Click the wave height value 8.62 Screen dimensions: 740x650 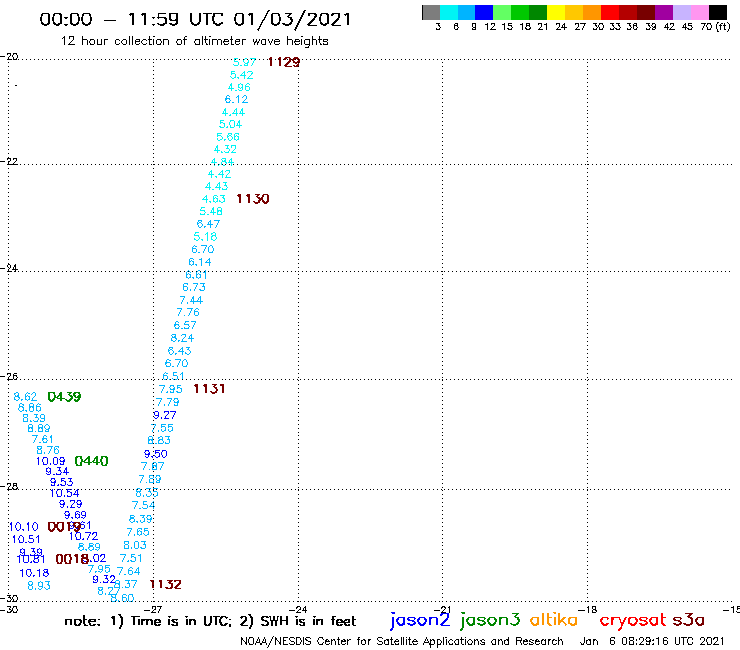click(25, 397)
